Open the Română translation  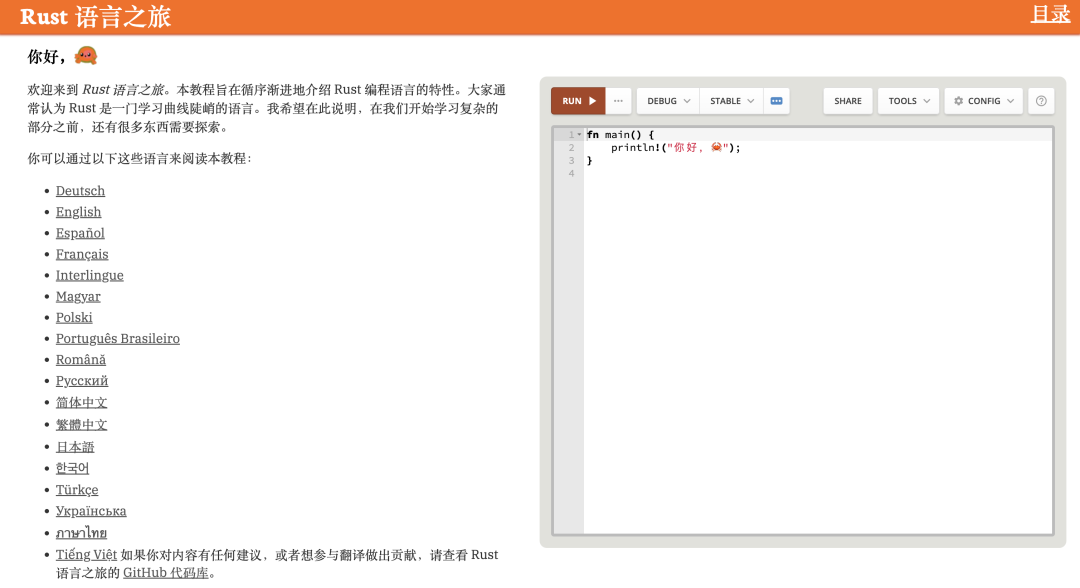pyautogui.click(x=81, y=359)
